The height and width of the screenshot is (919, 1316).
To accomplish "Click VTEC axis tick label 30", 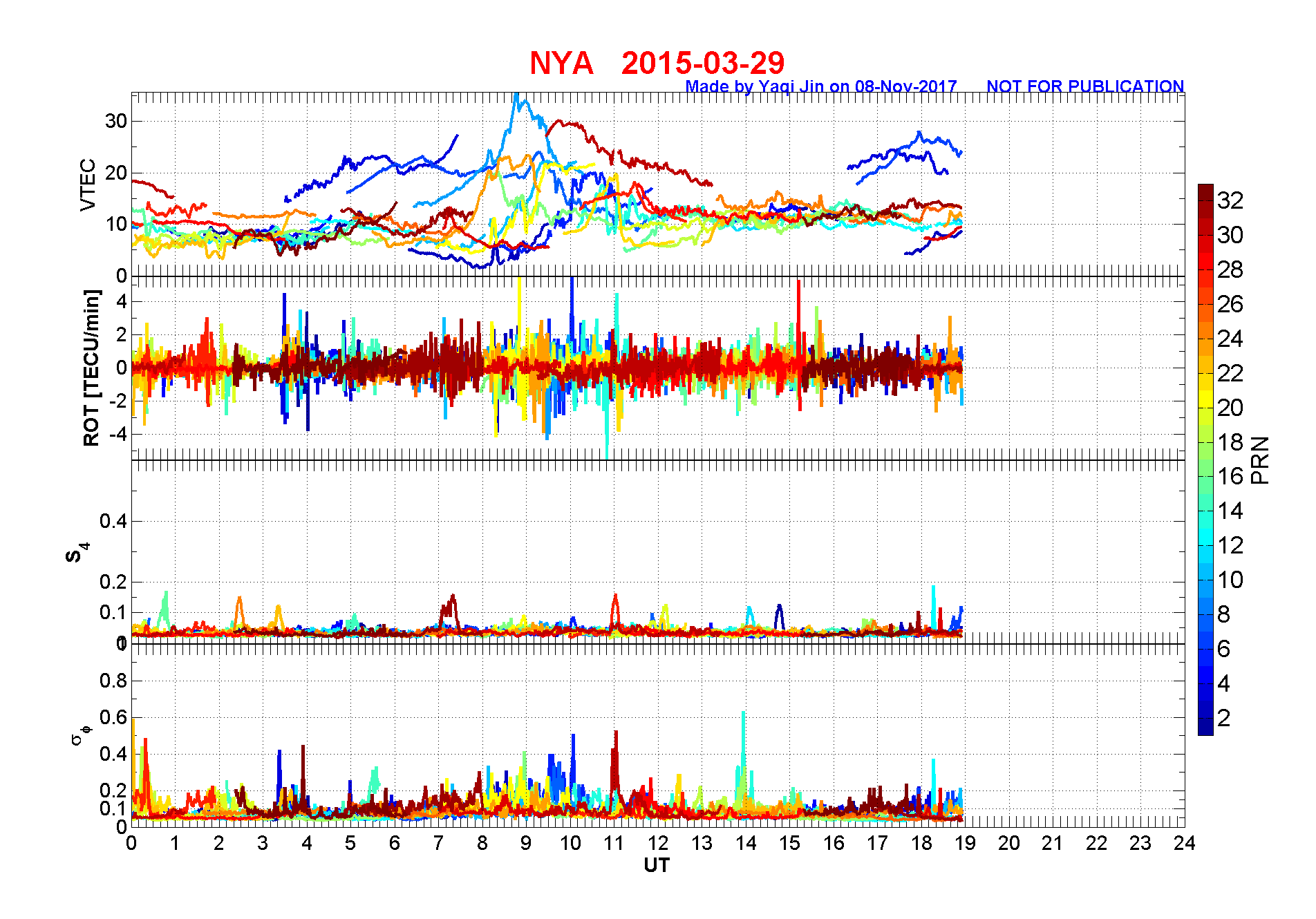I will point(115,121).
